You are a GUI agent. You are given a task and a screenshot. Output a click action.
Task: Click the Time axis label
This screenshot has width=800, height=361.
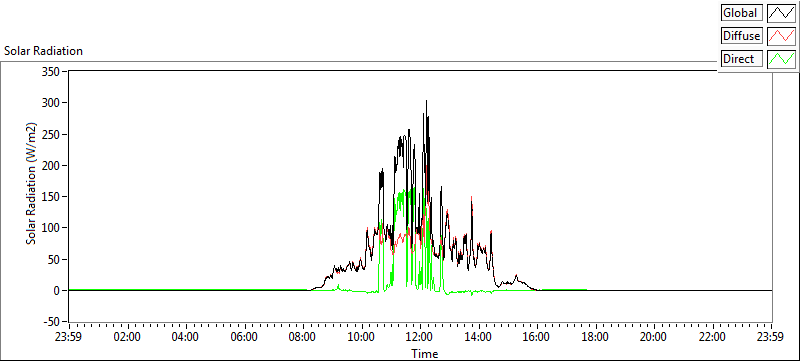click(x=424, y=354)
